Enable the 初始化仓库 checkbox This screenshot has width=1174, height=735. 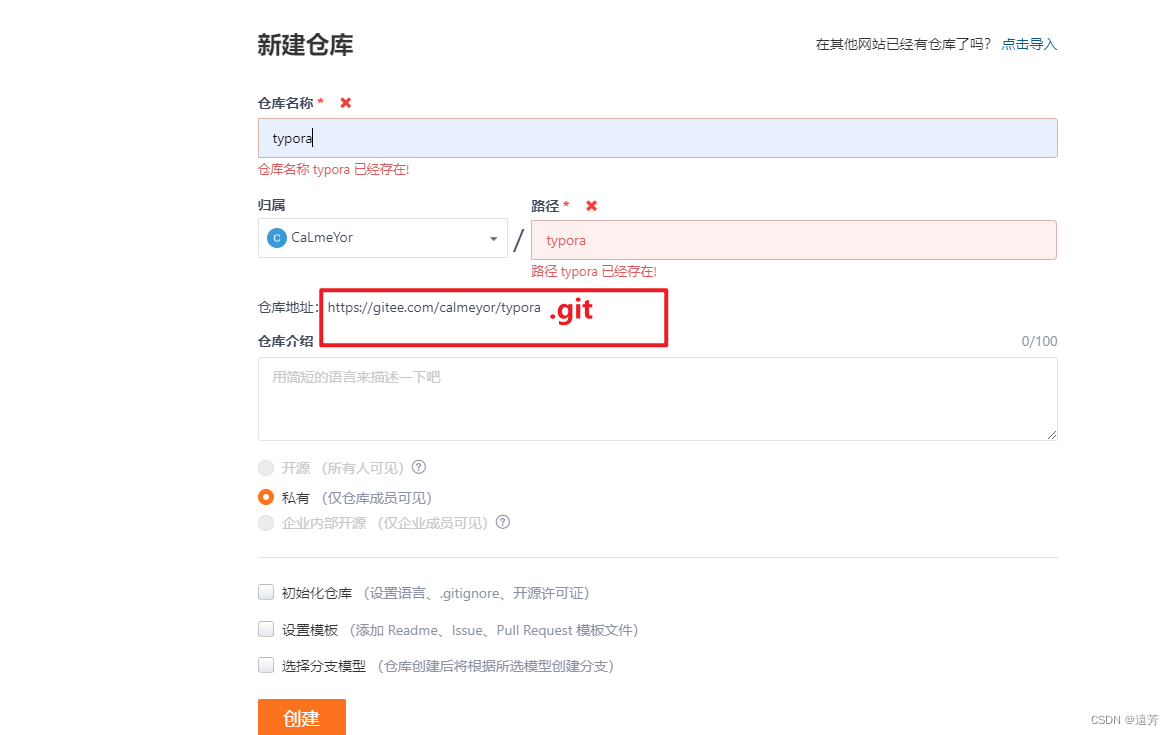[x=266, y=592]
